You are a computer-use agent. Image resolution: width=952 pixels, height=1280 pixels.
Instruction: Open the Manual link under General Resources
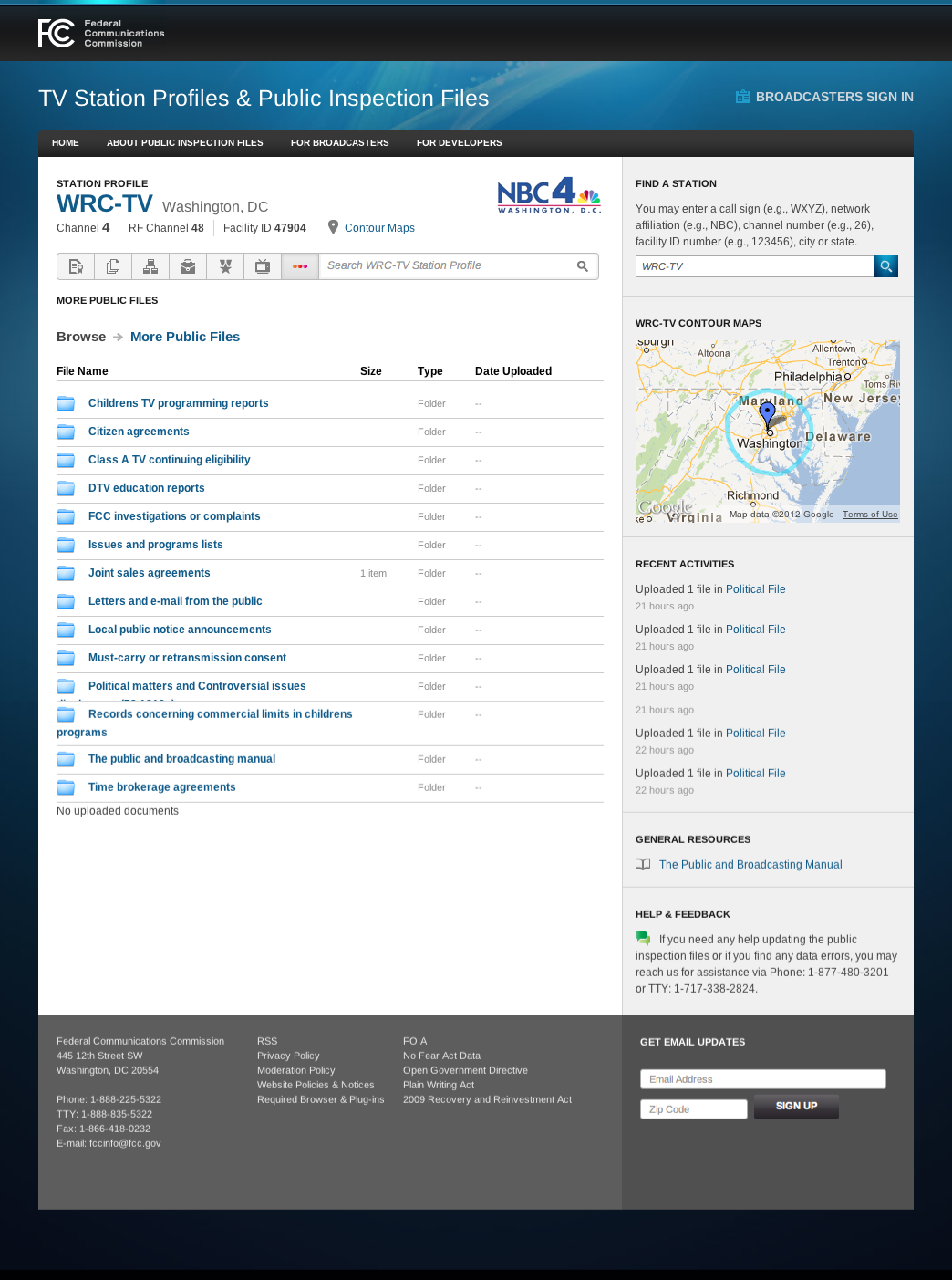(750, 865)
